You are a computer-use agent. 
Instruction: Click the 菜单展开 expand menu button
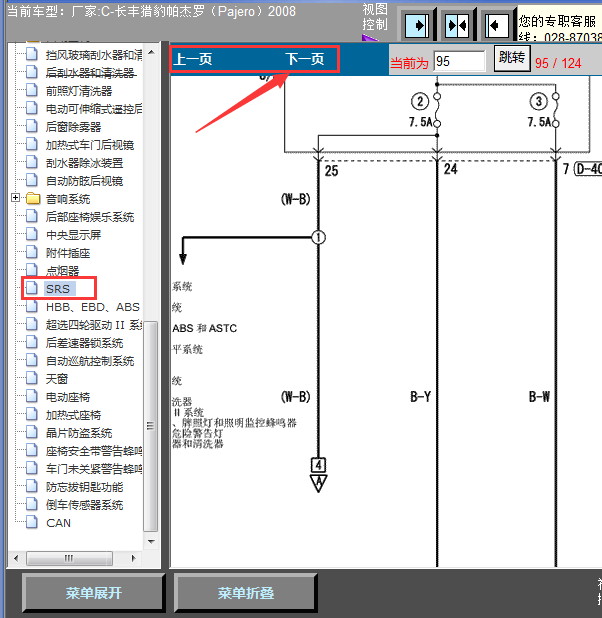[x=93, y=593]
